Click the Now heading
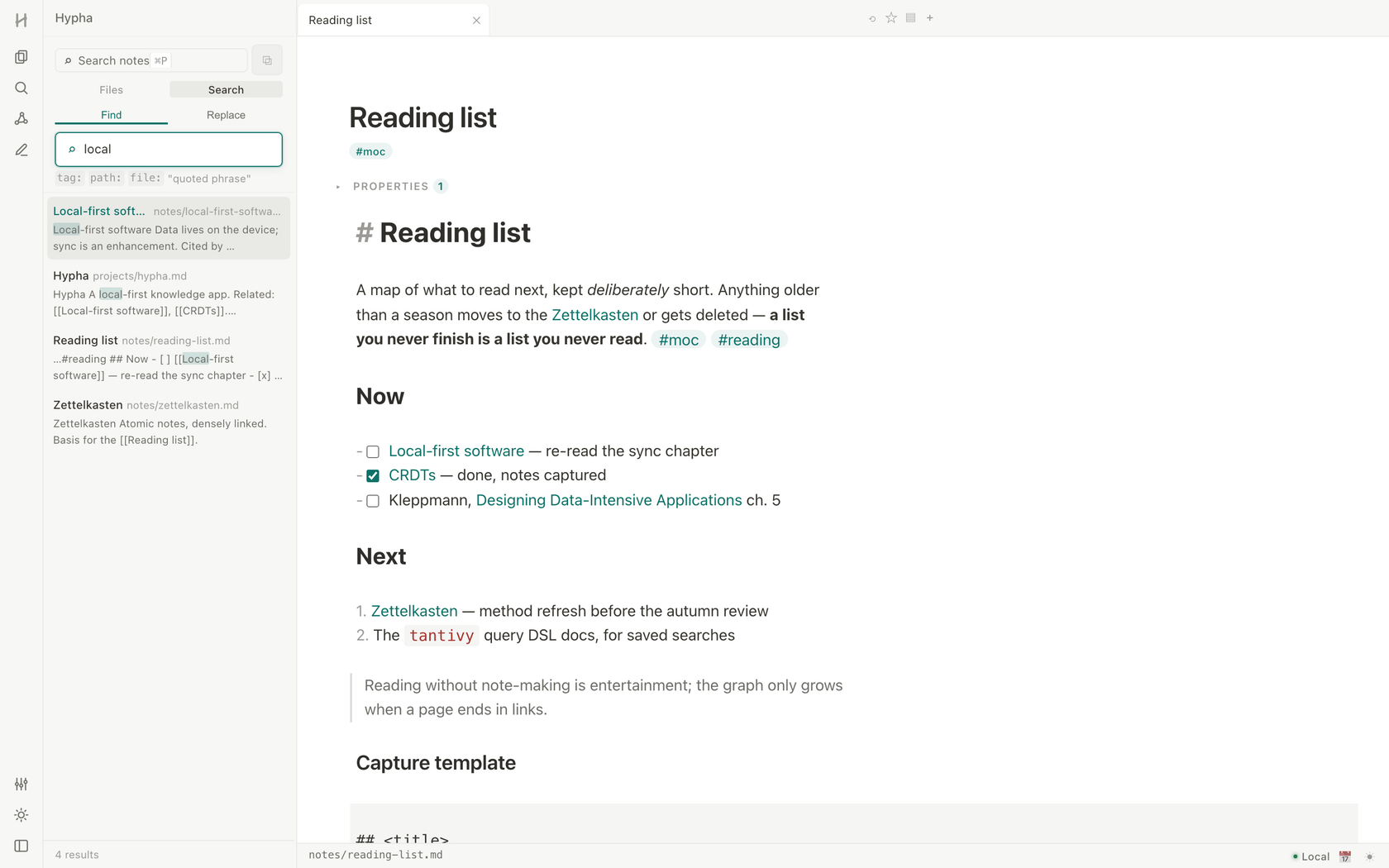 380,397
